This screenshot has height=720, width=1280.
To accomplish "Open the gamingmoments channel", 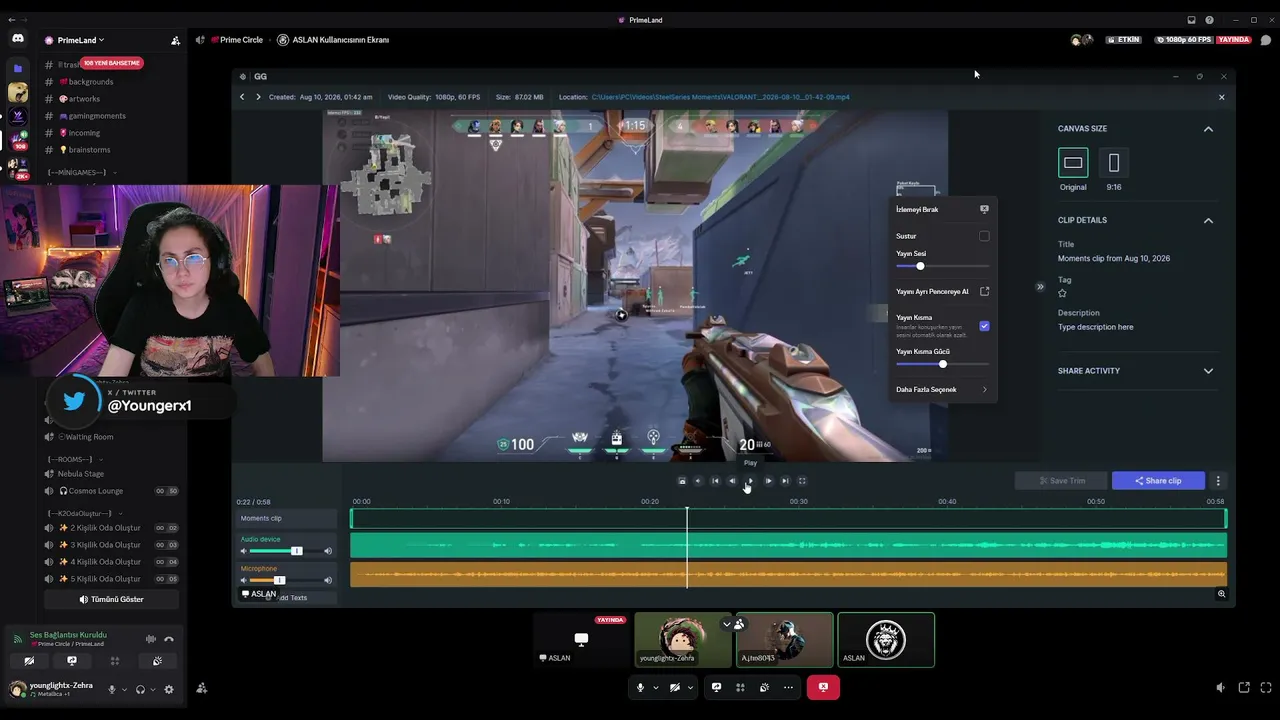I will click(x=97, y=116).
